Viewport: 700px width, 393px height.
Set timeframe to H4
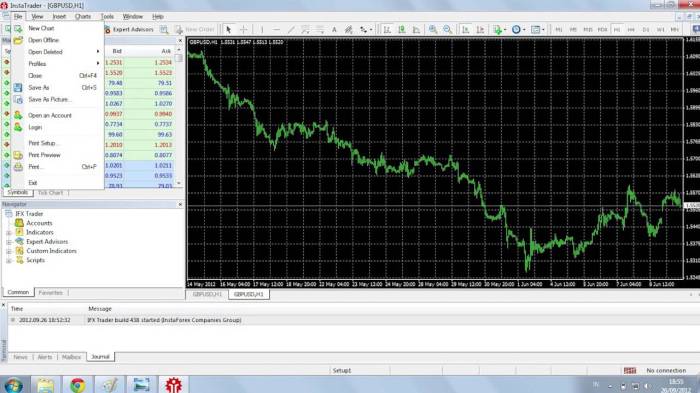pyautogui.click(x=631, y=29)
